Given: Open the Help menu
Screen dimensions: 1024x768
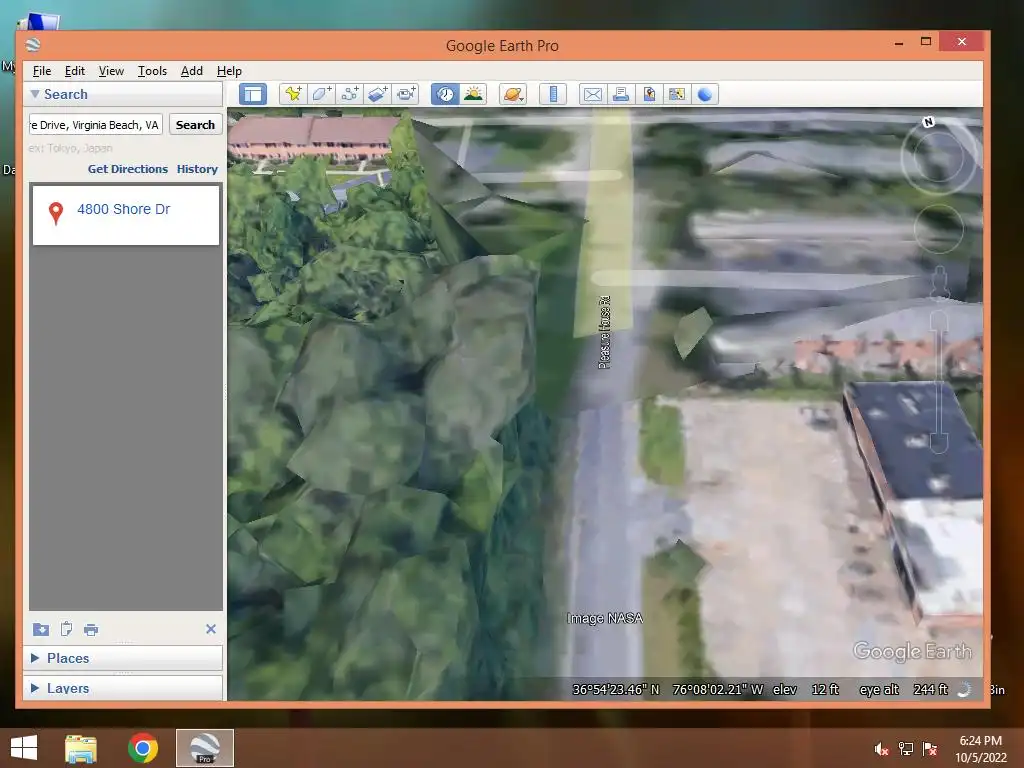Looking at the screenshot, I should (x=229, y=71).
